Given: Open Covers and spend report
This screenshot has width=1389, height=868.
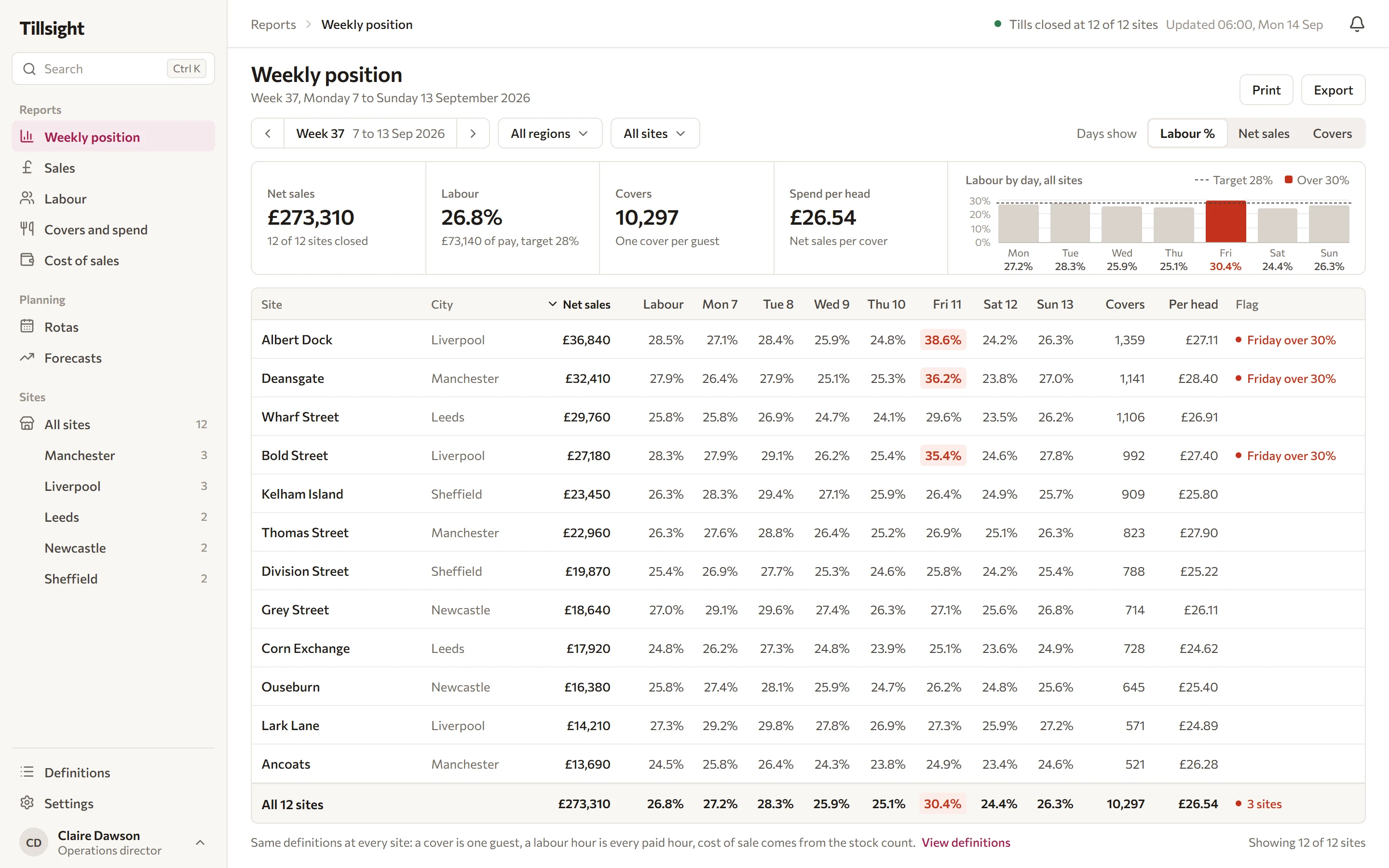Looking at the screenshot, I should coord(113,229).
